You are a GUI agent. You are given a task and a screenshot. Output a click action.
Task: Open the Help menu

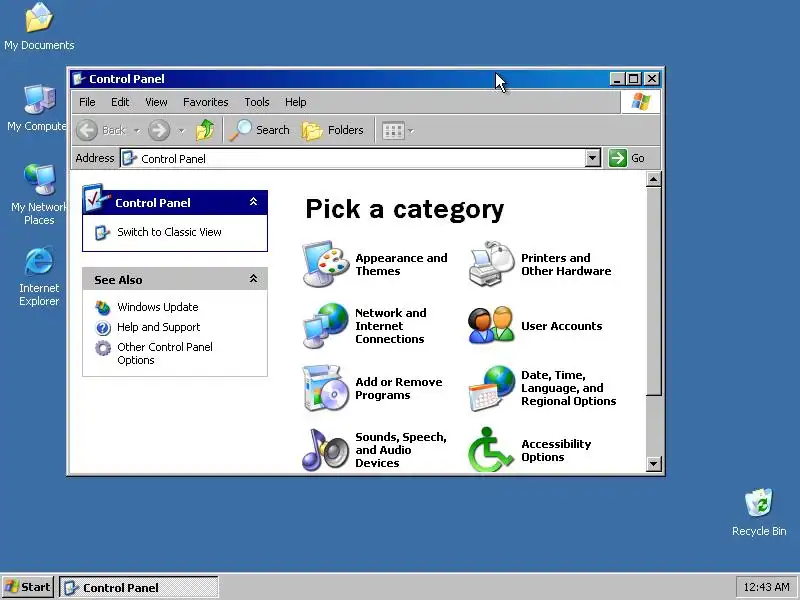295,102
